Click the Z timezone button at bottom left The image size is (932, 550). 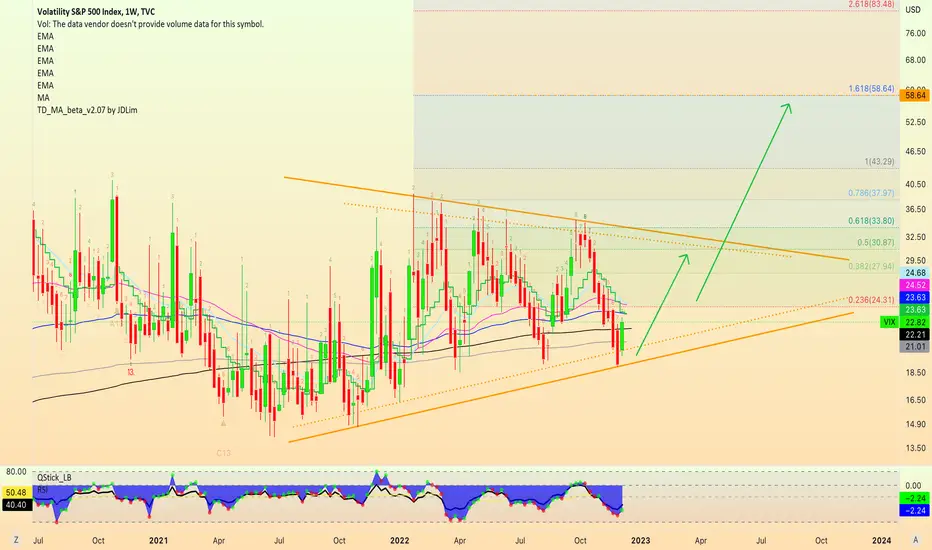pyautogui.click(x=16, y=540)
